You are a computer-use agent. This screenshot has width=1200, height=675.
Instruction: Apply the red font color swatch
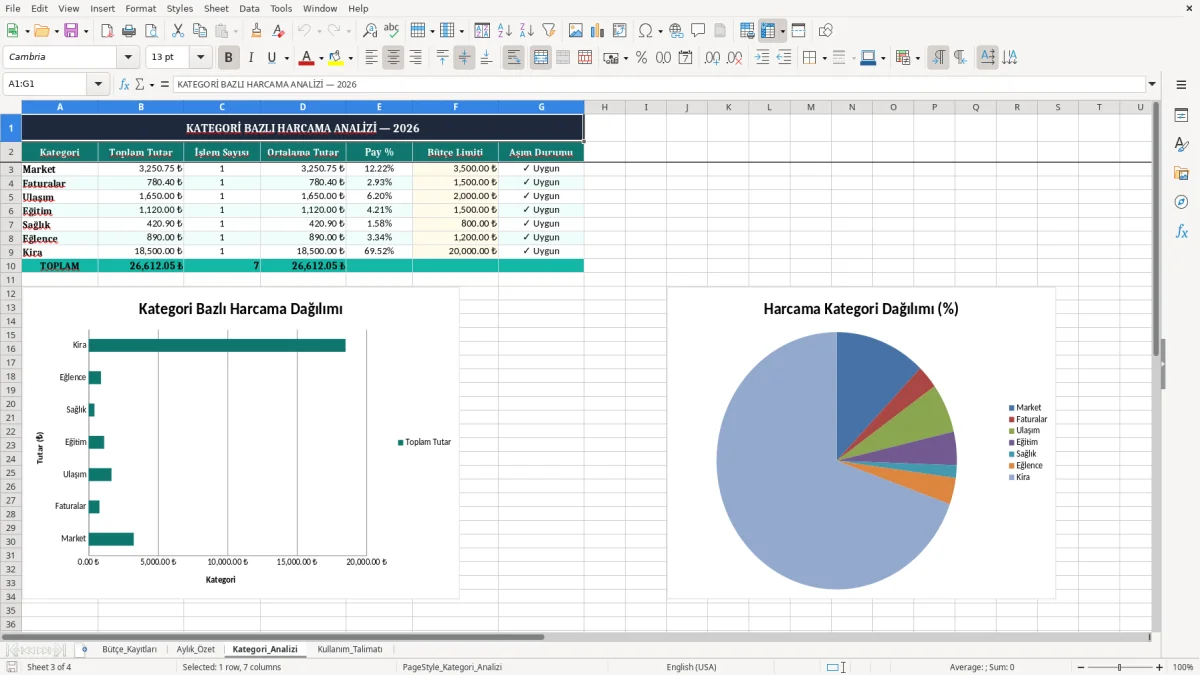(307, 58)
